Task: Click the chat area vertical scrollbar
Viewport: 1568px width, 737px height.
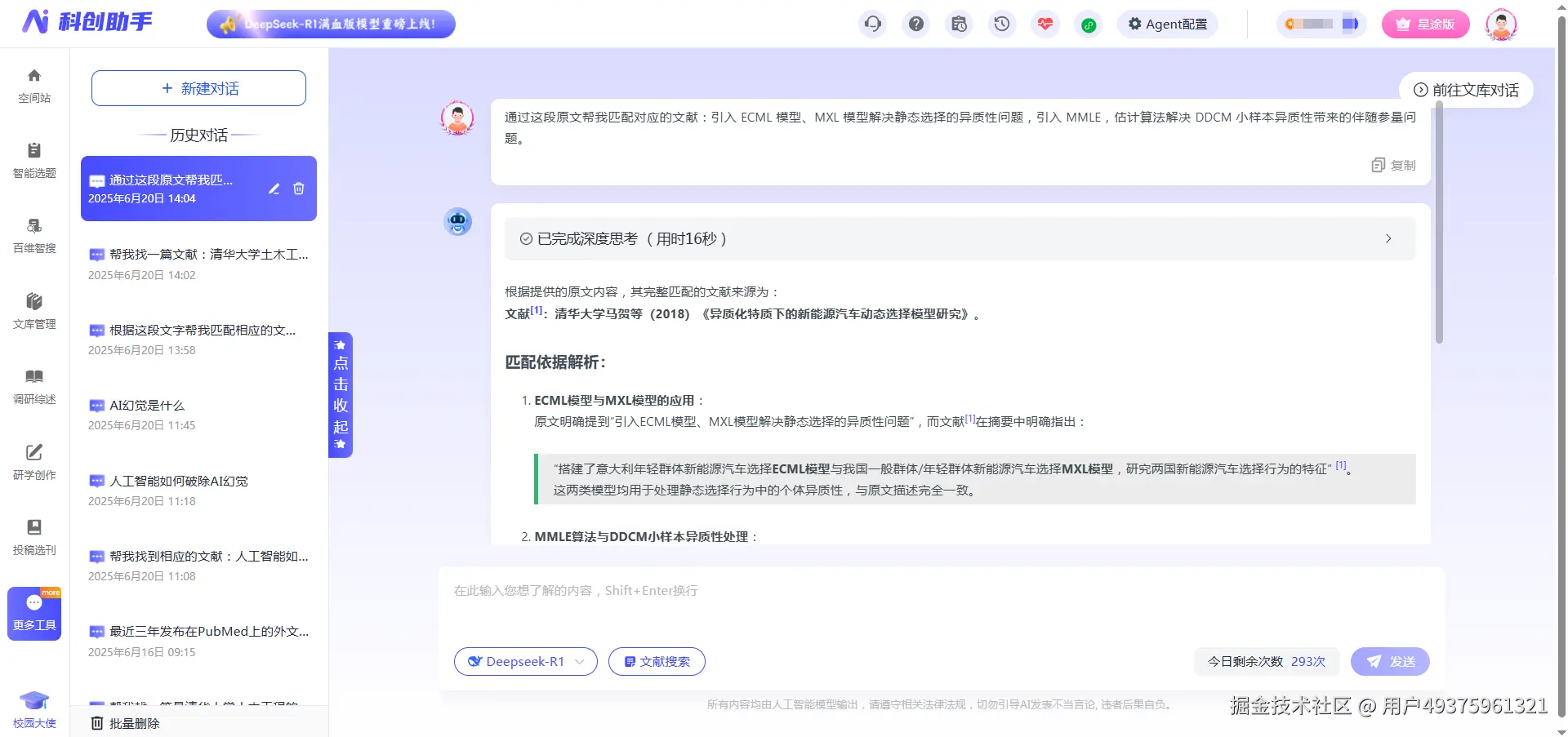Action: [x=1439, y=223]
